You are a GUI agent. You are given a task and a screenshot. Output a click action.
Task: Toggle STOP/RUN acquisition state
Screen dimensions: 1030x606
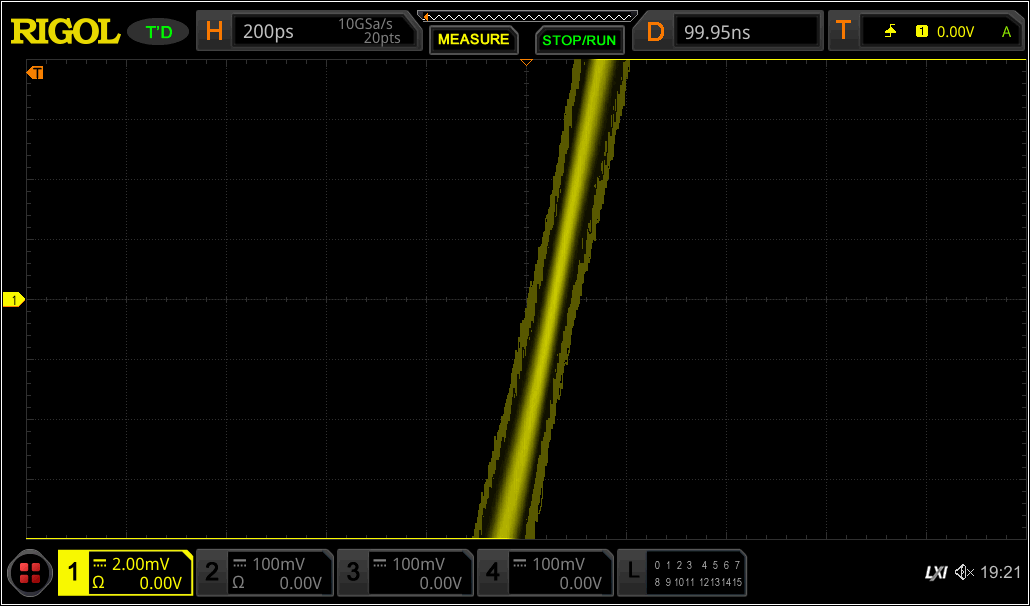click(580, 41)
